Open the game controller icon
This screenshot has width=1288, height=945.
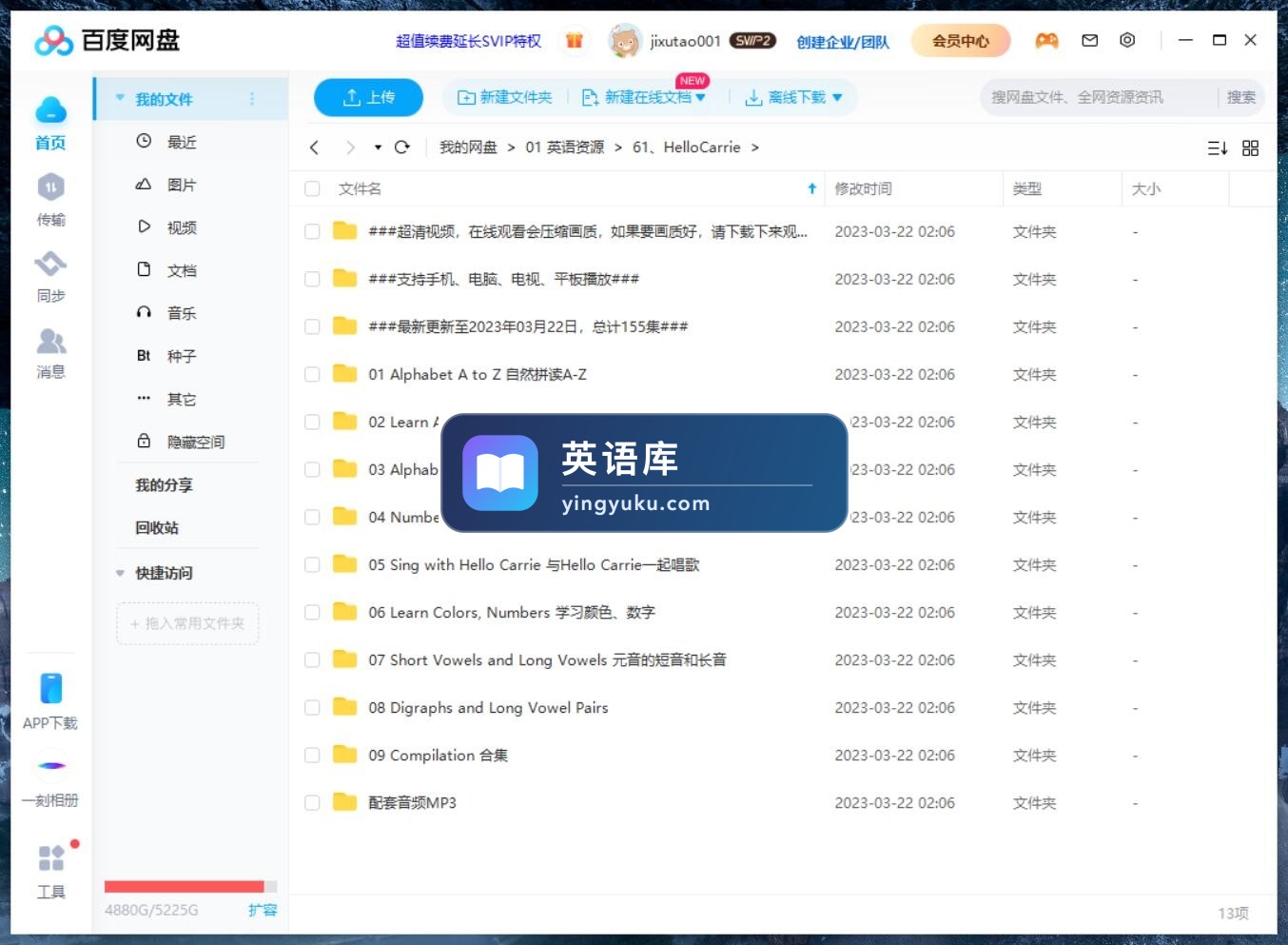pyautogui.click(x=1046, y=40)
